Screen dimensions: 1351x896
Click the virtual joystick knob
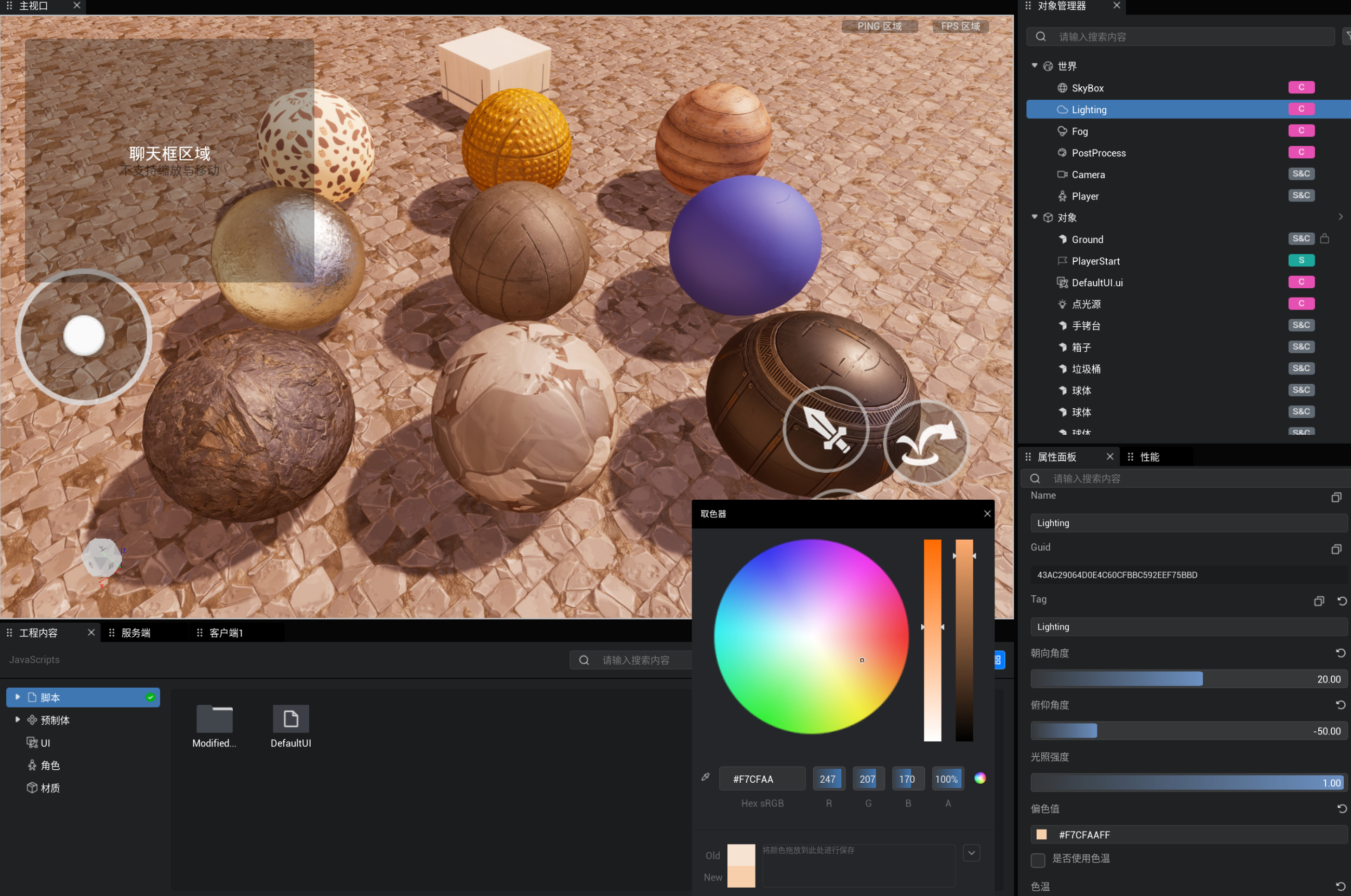point(84,336)
